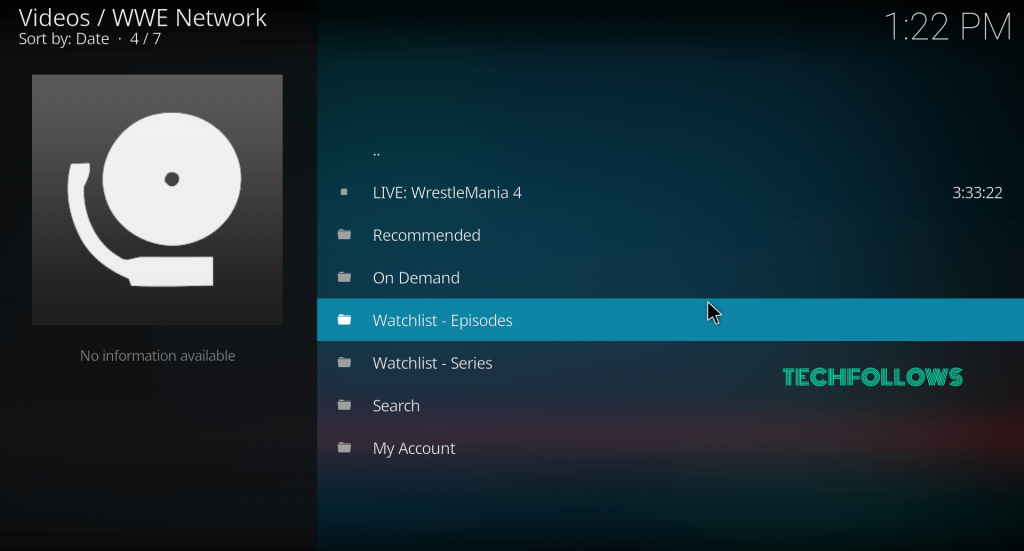Click the WWE Network bell thumbnail
Image resolution: width=1024 pixels, height=551 pixels.
click(157, 199)
